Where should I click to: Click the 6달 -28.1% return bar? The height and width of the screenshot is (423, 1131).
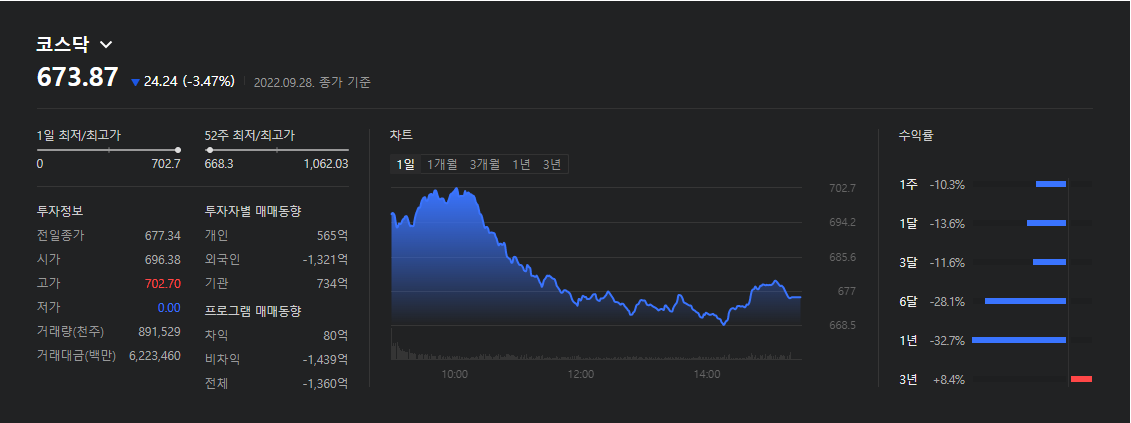pos(1026,301)
